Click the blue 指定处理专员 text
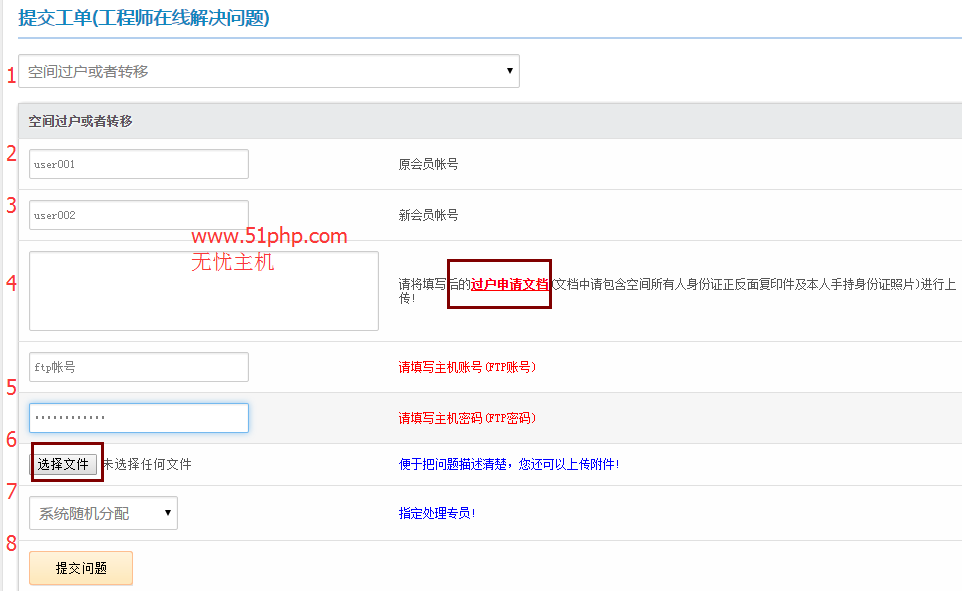 tap(437, 514)
